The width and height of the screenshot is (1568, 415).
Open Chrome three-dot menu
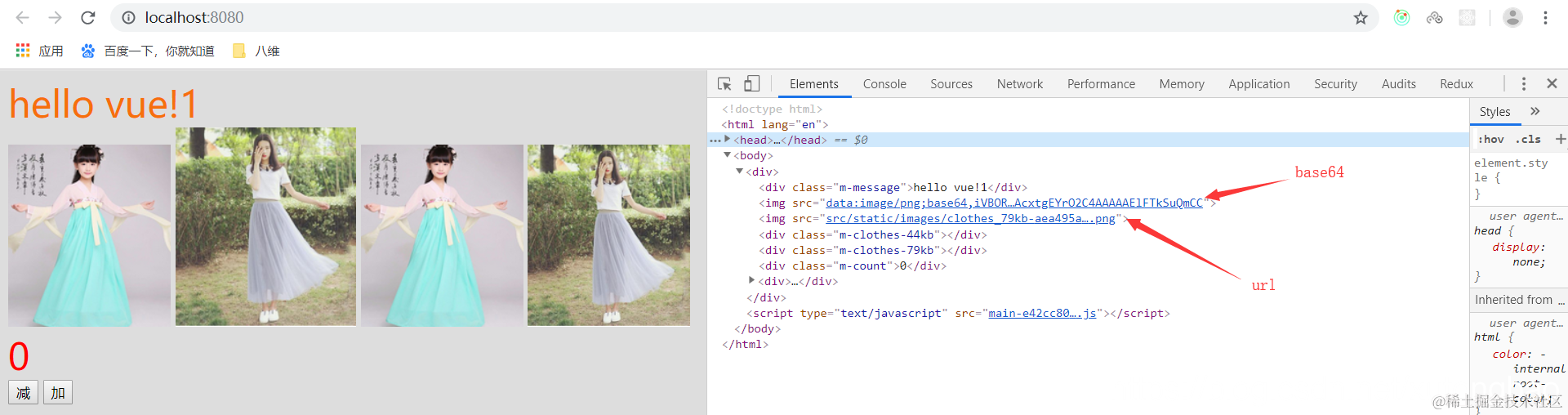1545,17
